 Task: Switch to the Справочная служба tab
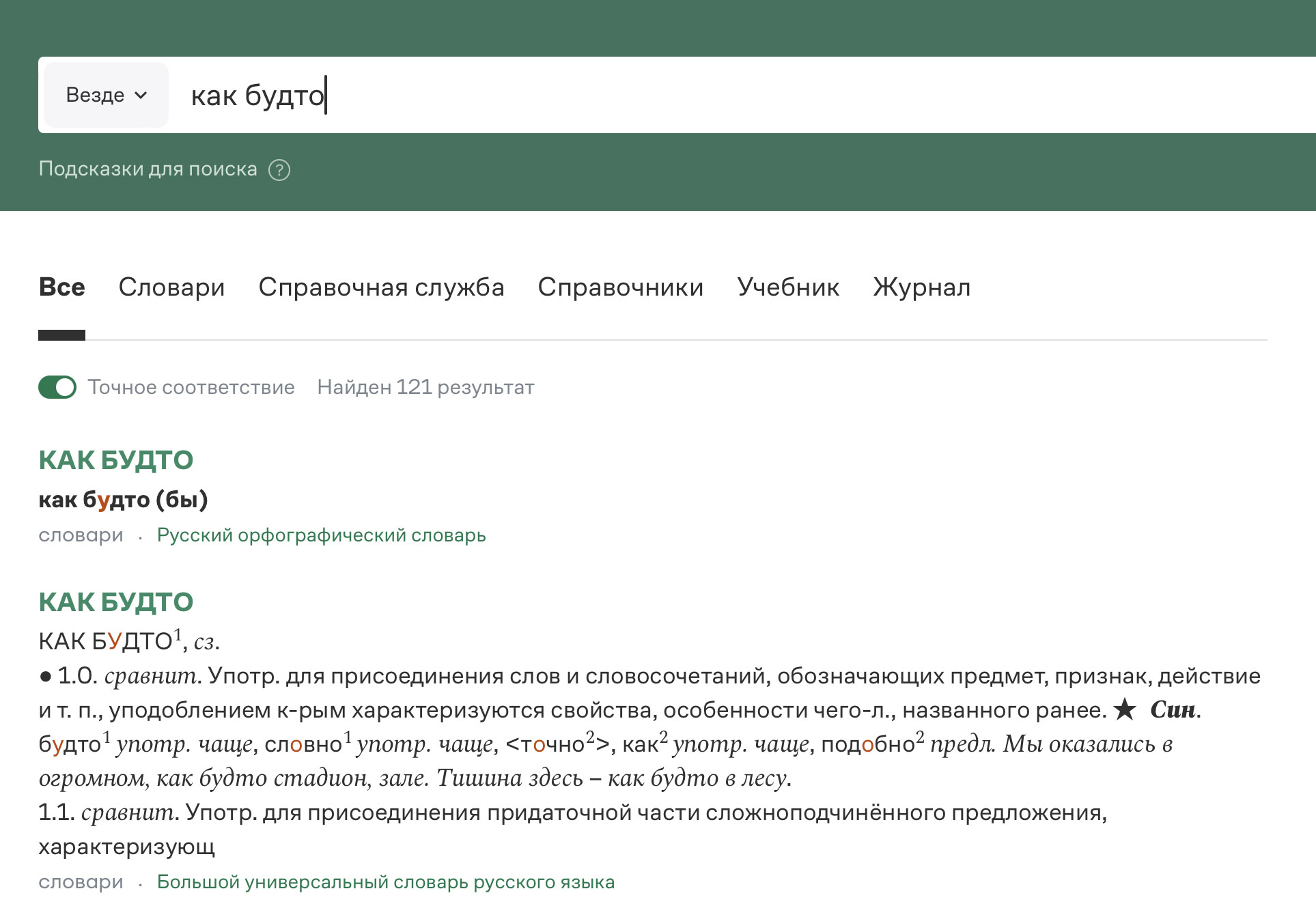381,287
